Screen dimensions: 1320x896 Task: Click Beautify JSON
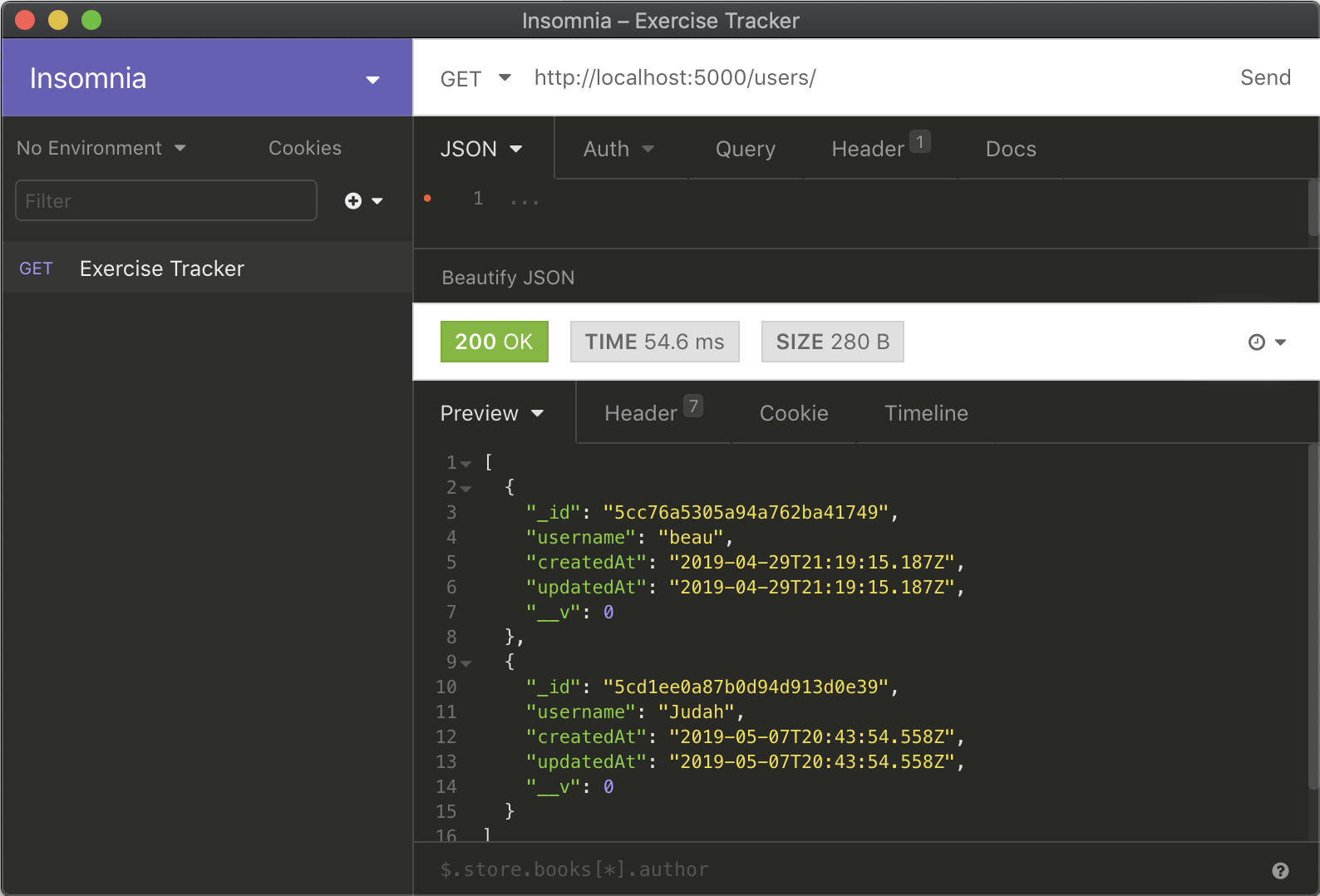(508, 278)
